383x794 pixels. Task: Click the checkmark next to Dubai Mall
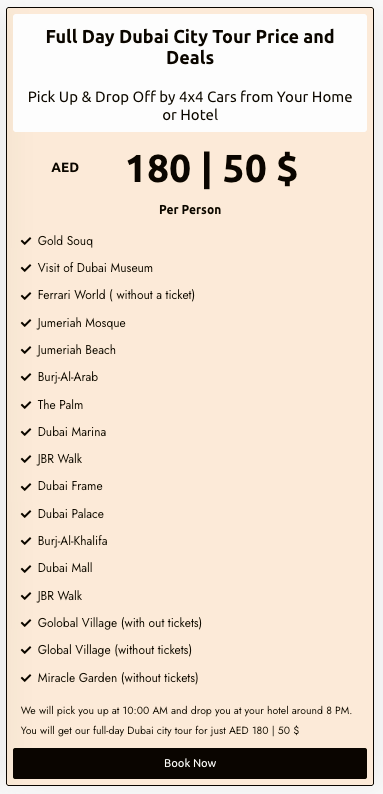(26, 569)
